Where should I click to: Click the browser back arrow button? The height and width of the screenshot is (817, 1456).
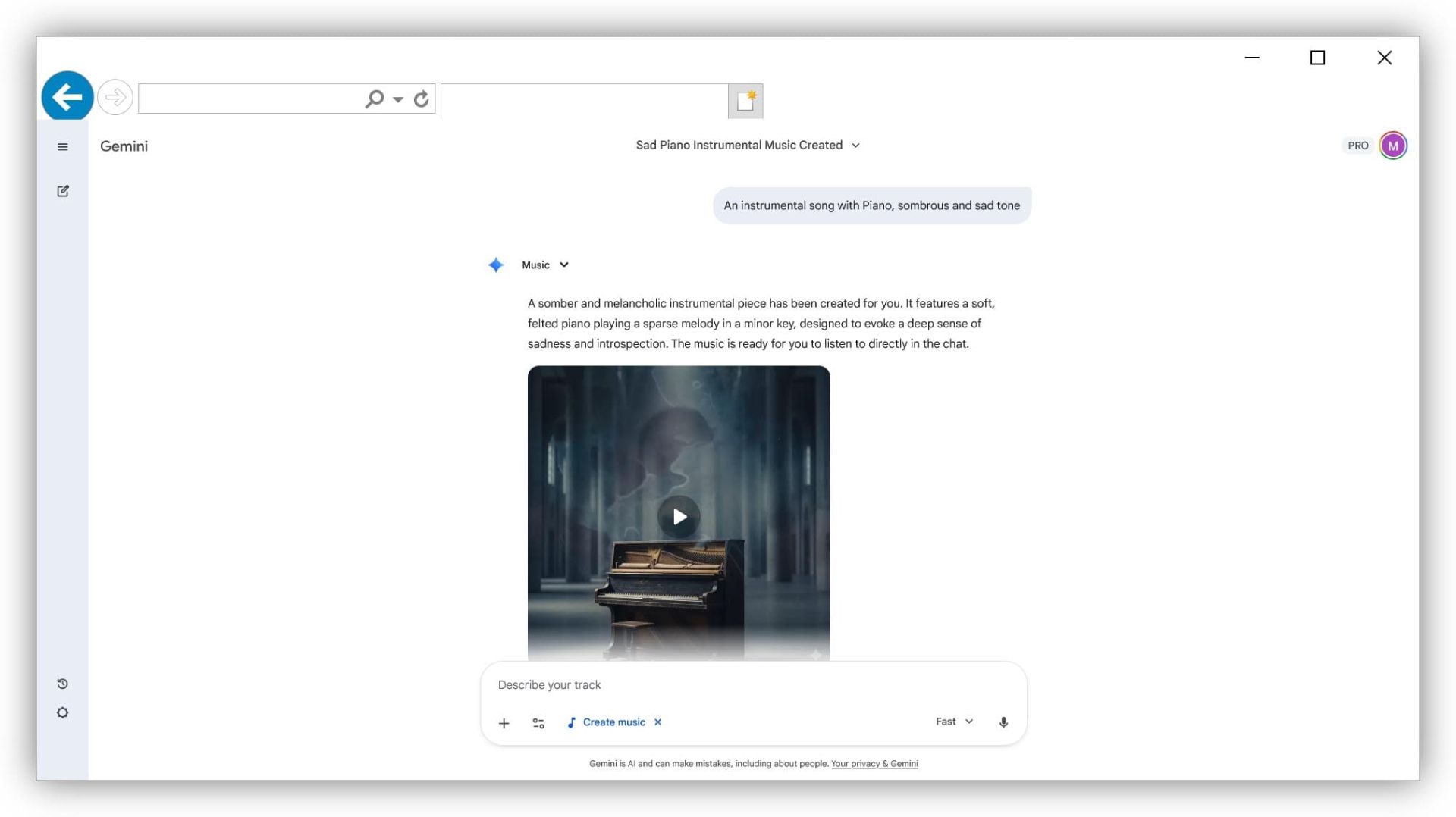click(x=67, y=97)
